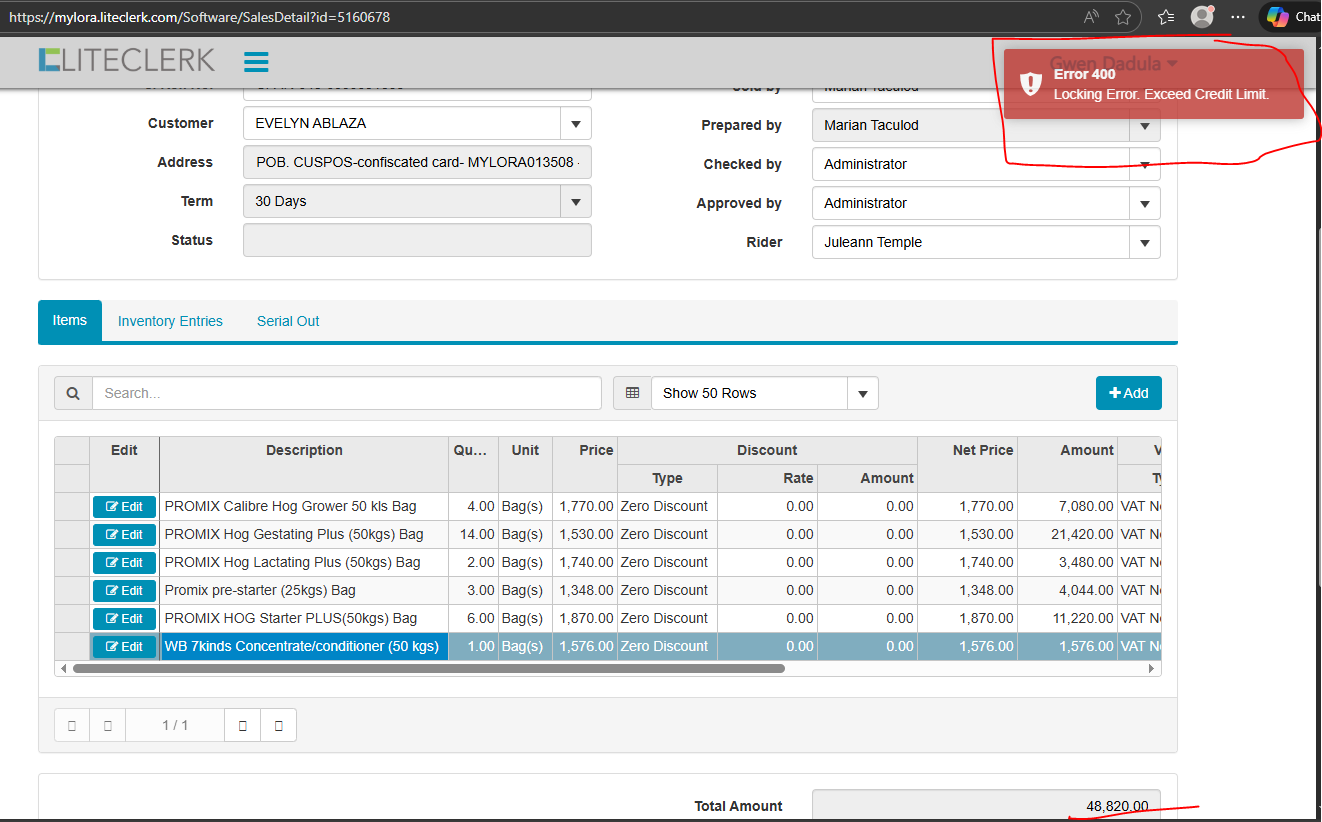The image size is (1322, 822).
Task: Switch to the Inventory Entries tab
Action: (170, 321)
